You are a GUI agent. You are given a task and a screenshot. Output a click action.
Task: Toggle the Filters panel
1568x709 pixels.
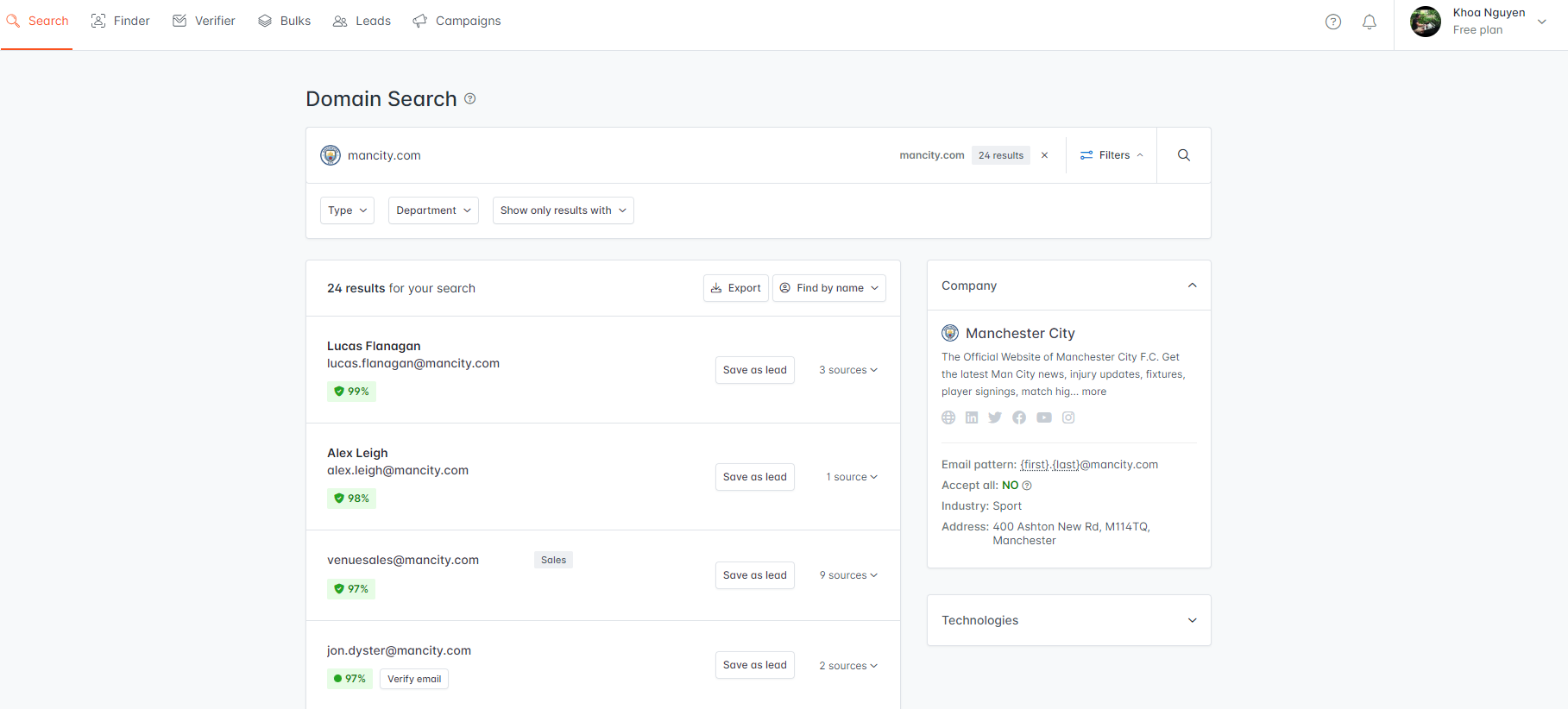click(1111, 155)
